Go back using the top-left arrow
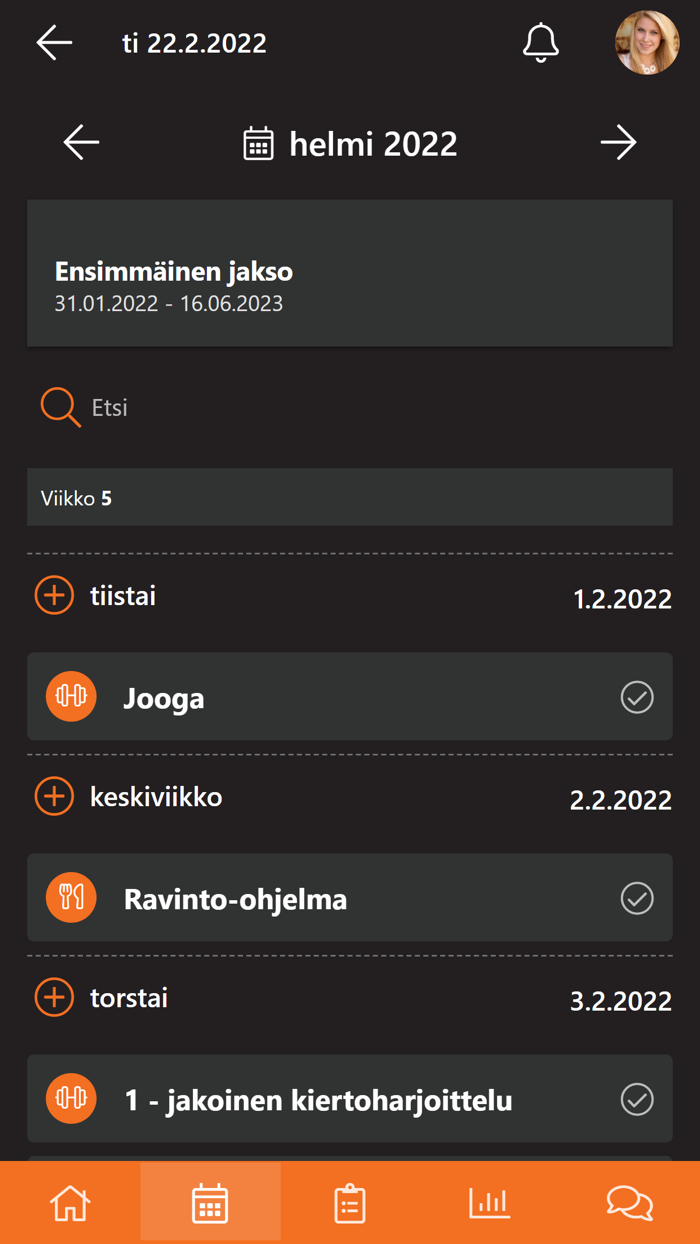700x1244 pixels. tap(54, 43)
